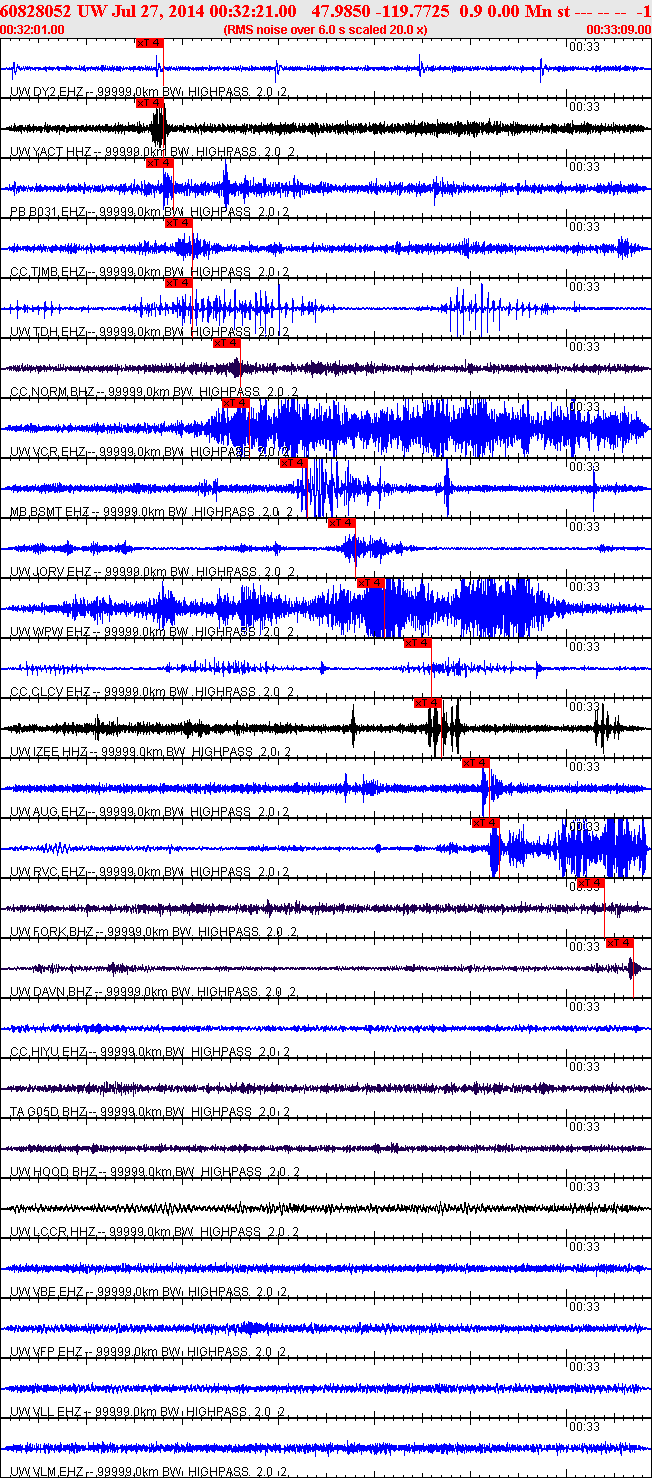Select the red arrival marker on UW.VCR.EHZ
The height and width of the screenshot is (1478, 652).
click(236, 403)
